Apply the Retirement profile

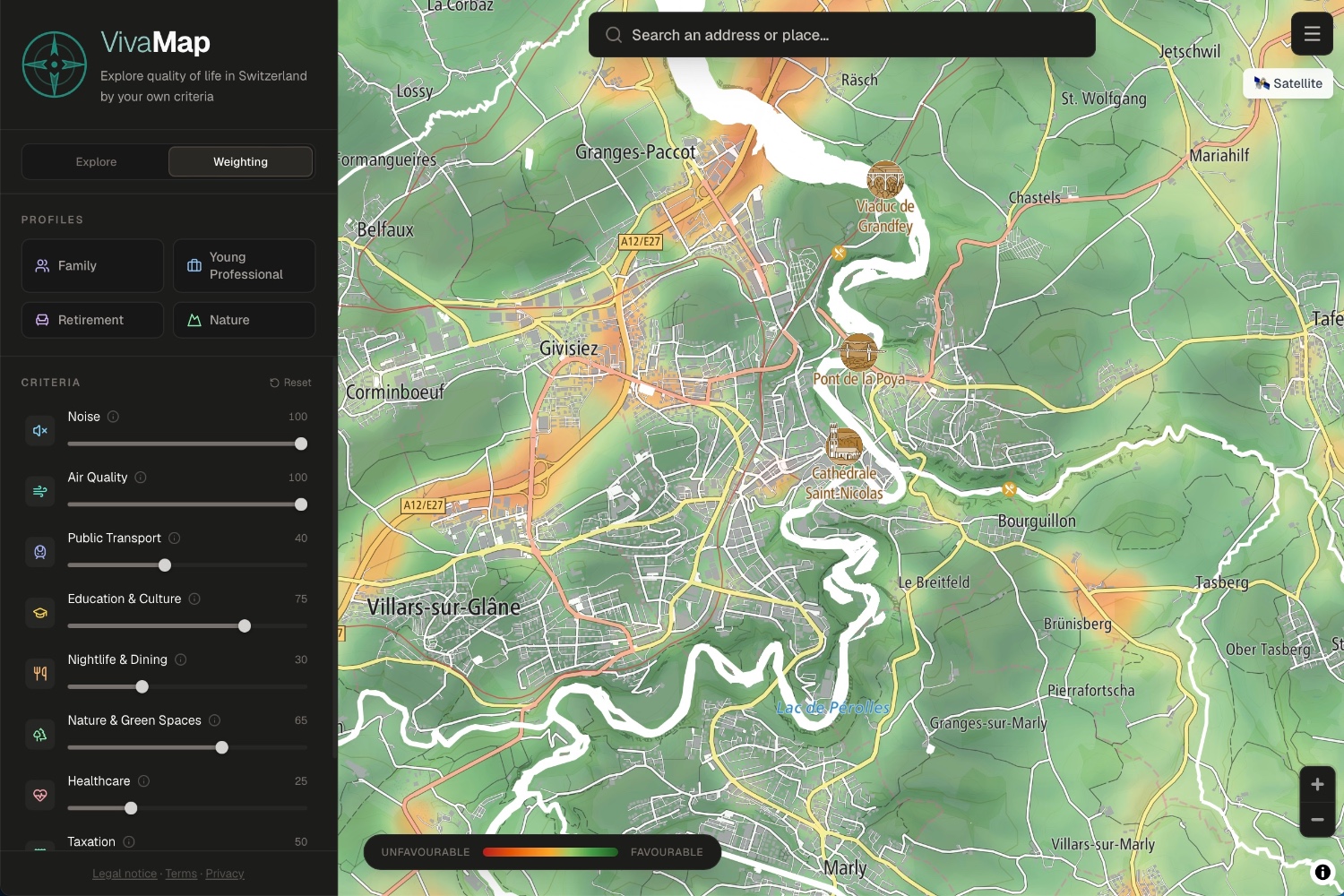[92, 320]
